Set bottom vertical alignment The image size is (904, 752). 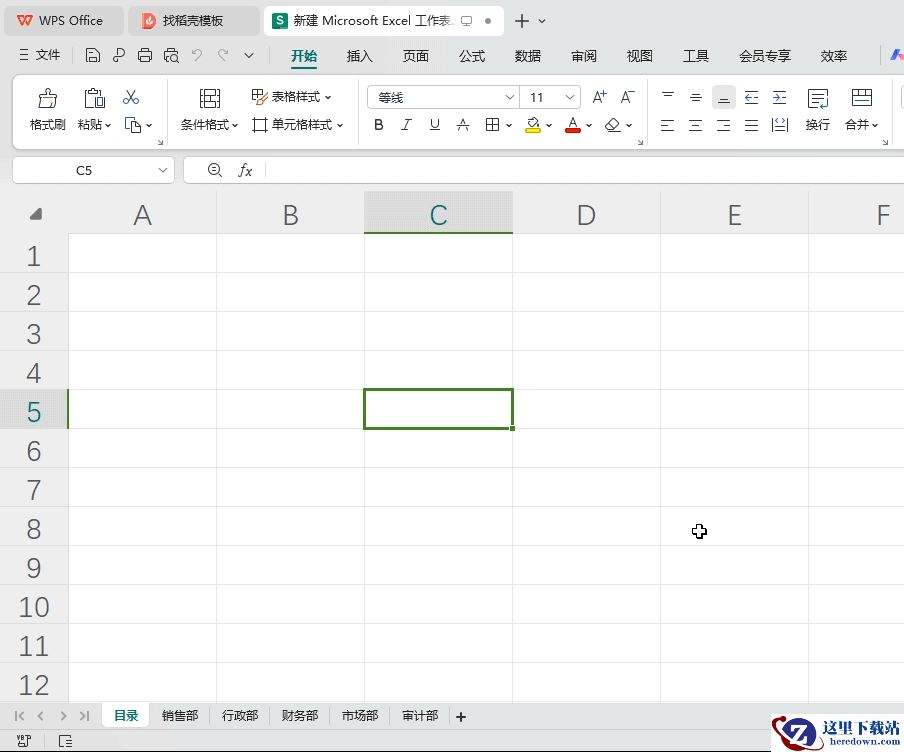pos(724,97)
